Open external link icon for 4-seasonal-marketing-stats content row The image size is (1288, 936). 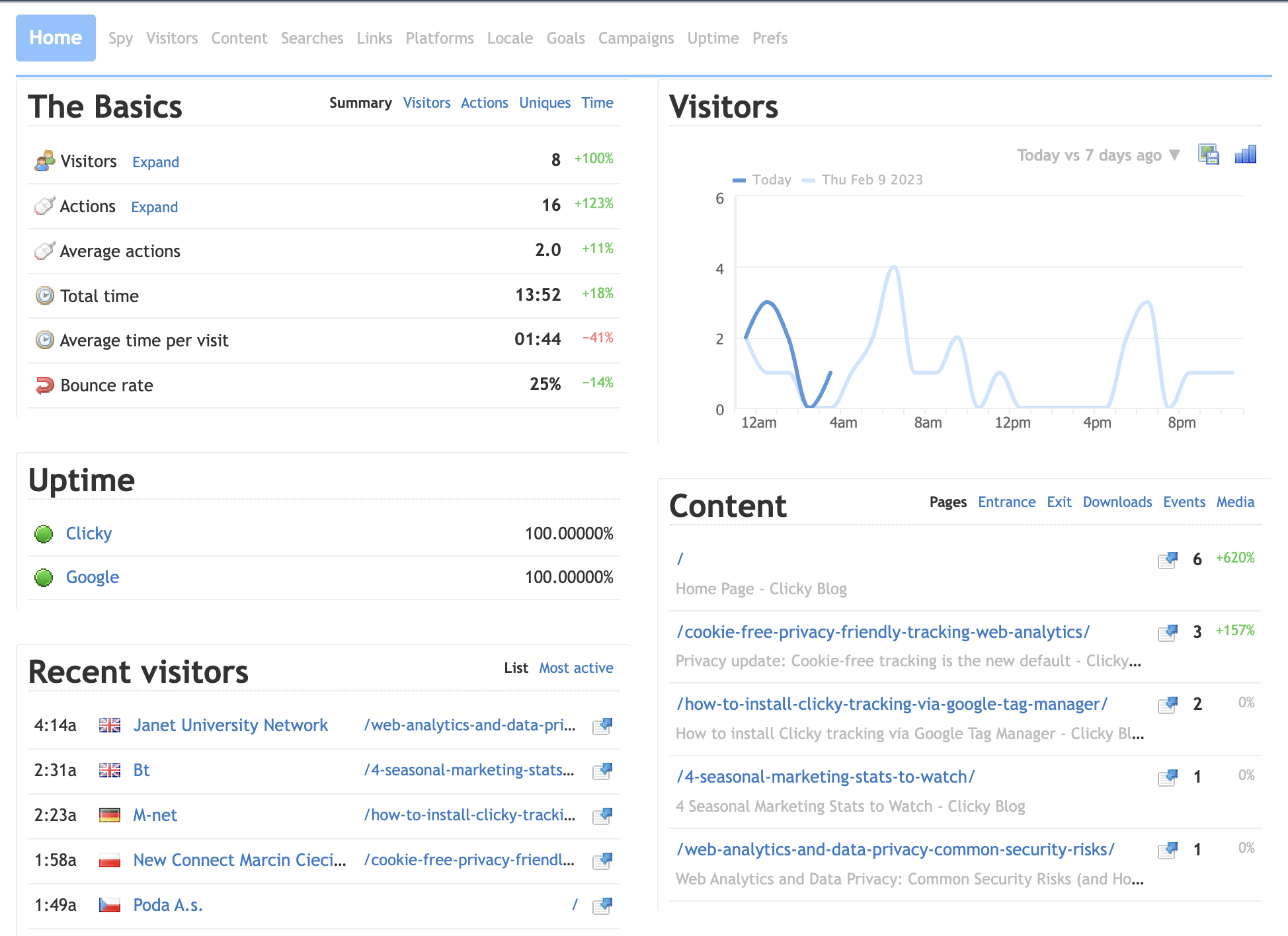tap(1168, 777)
